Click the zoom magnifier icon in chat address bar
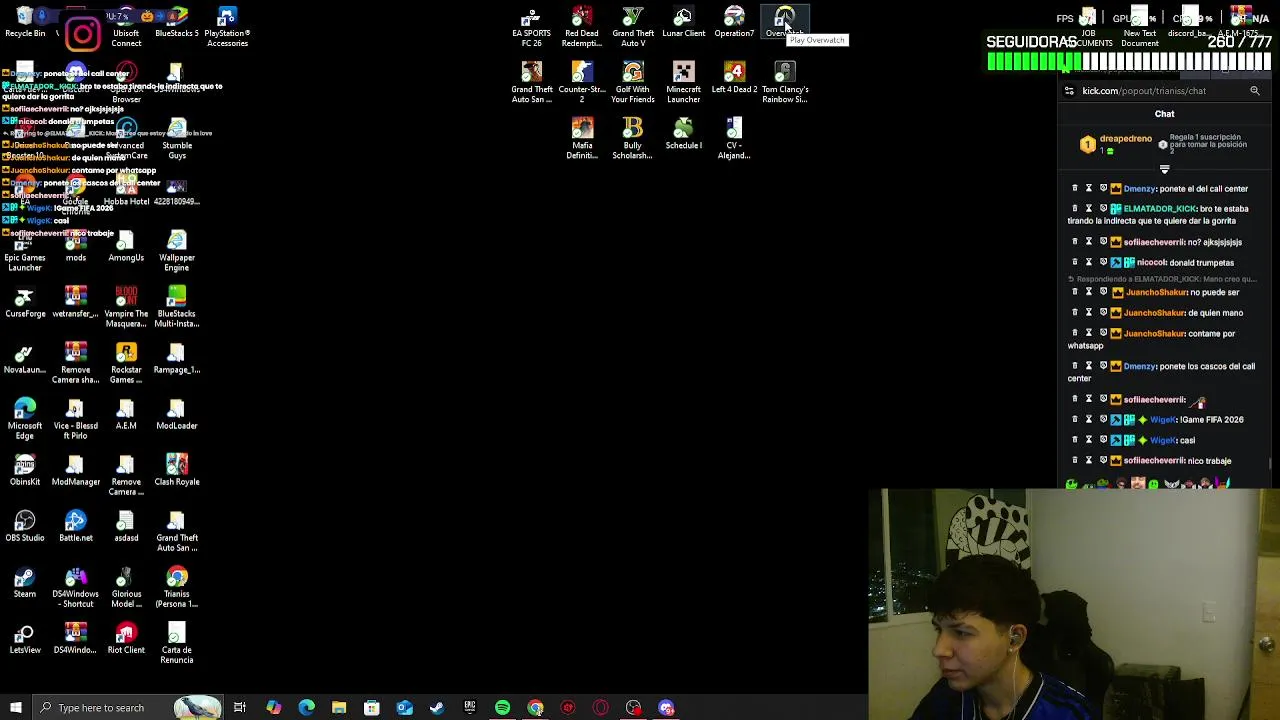The height and width of the screenshot is (720, 1280). coord(1255,91)
